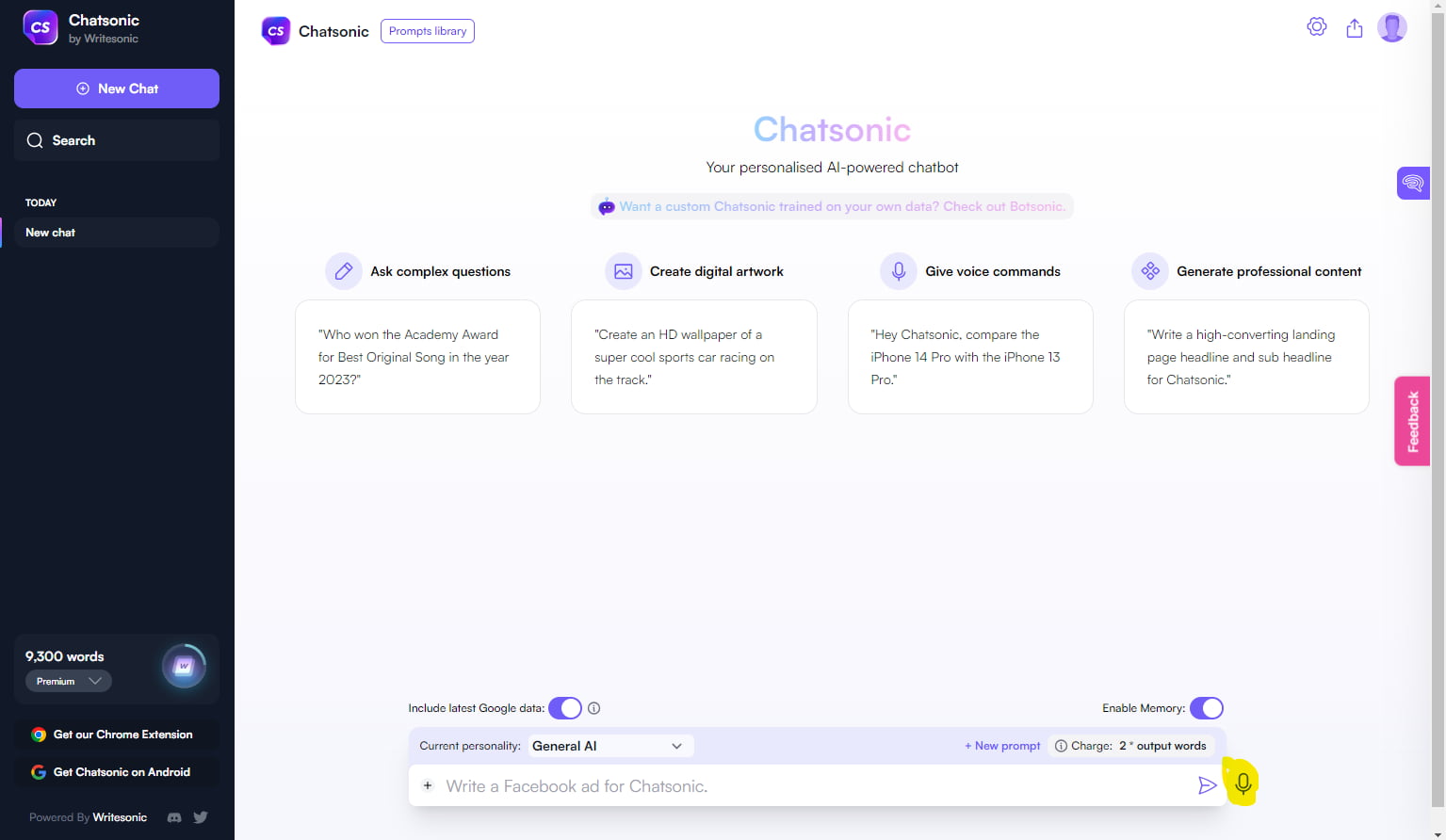Activate the highlighted voice input microphone

point(1242,783)
